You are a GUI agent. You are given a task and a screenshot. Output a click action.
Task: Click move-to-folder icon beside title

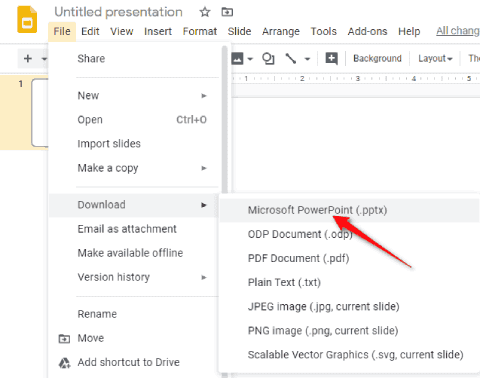[x=227, y=12]
